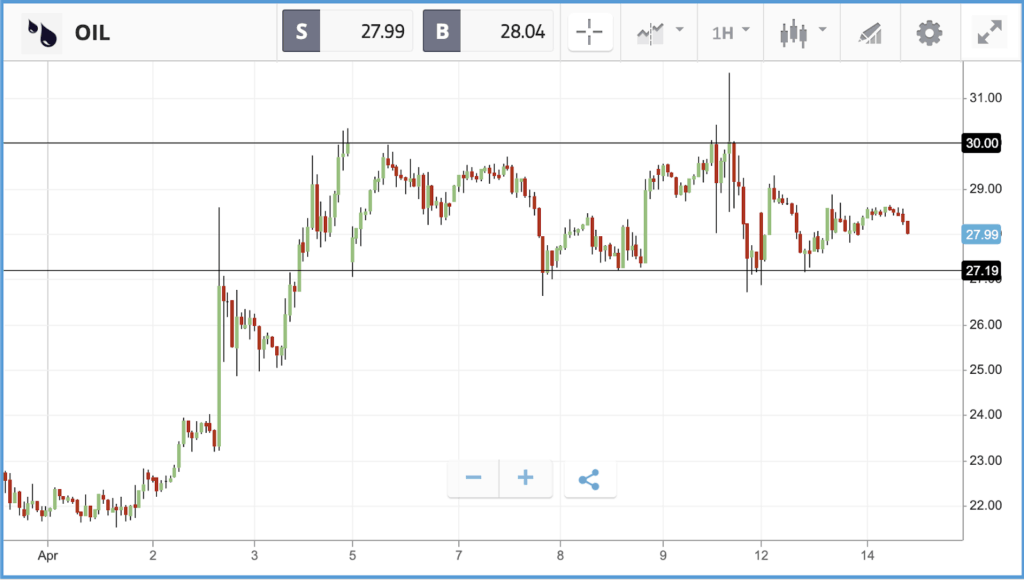Activate the crosshair cursor tool
The height and width of the screenshot is (580, 1024).
[590, 31]
